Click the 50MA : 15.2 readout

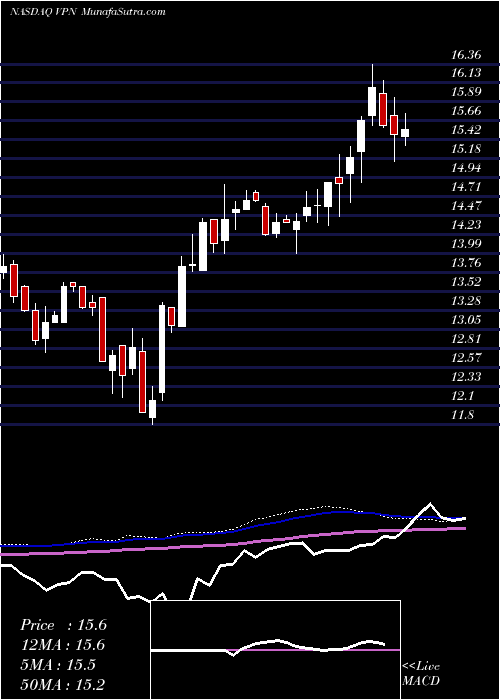tap(63, 685)
